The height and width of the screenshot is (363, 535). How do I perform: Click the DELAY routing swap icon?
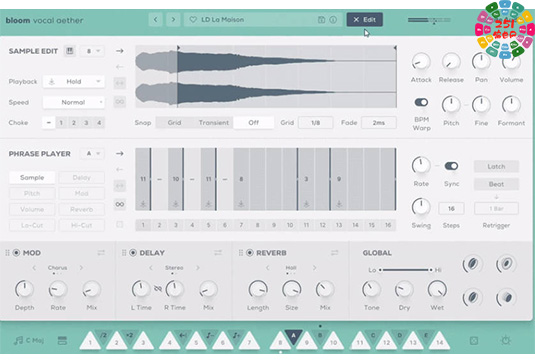pos(218,253)
